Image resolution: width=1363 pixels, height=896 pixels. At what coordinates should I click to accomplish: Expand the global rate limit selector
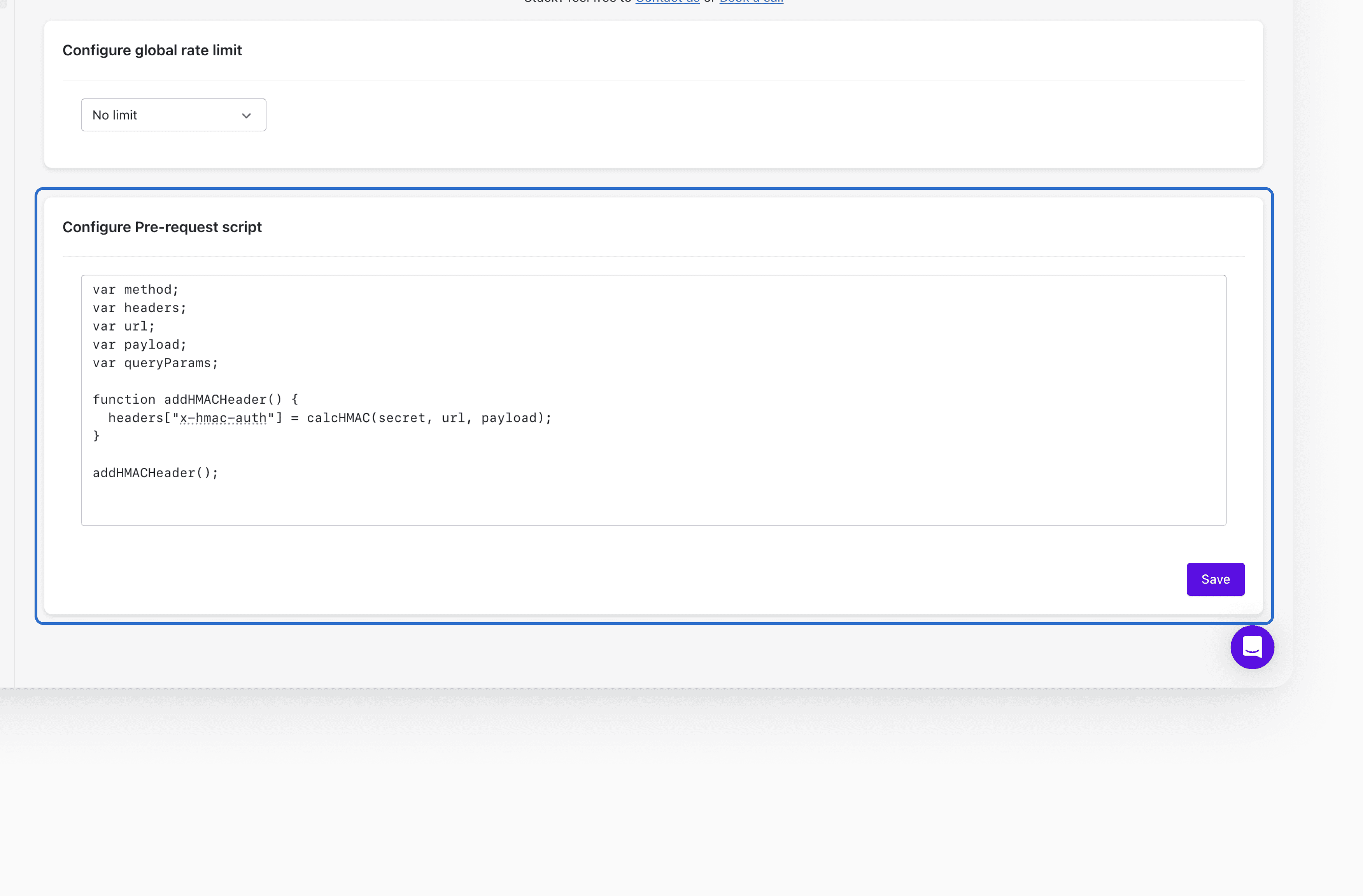coord(173,114)
